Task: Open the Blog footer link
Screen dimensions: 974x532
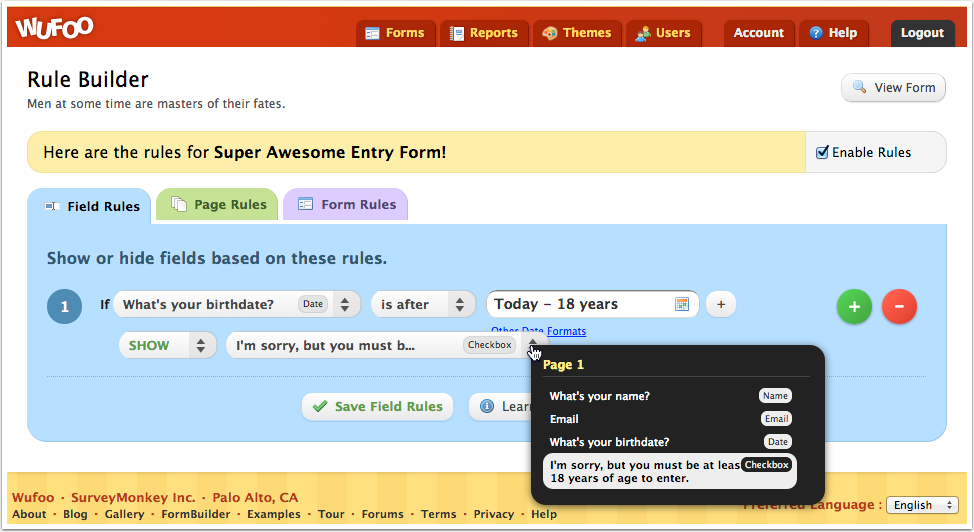Action: coord(75,514)
